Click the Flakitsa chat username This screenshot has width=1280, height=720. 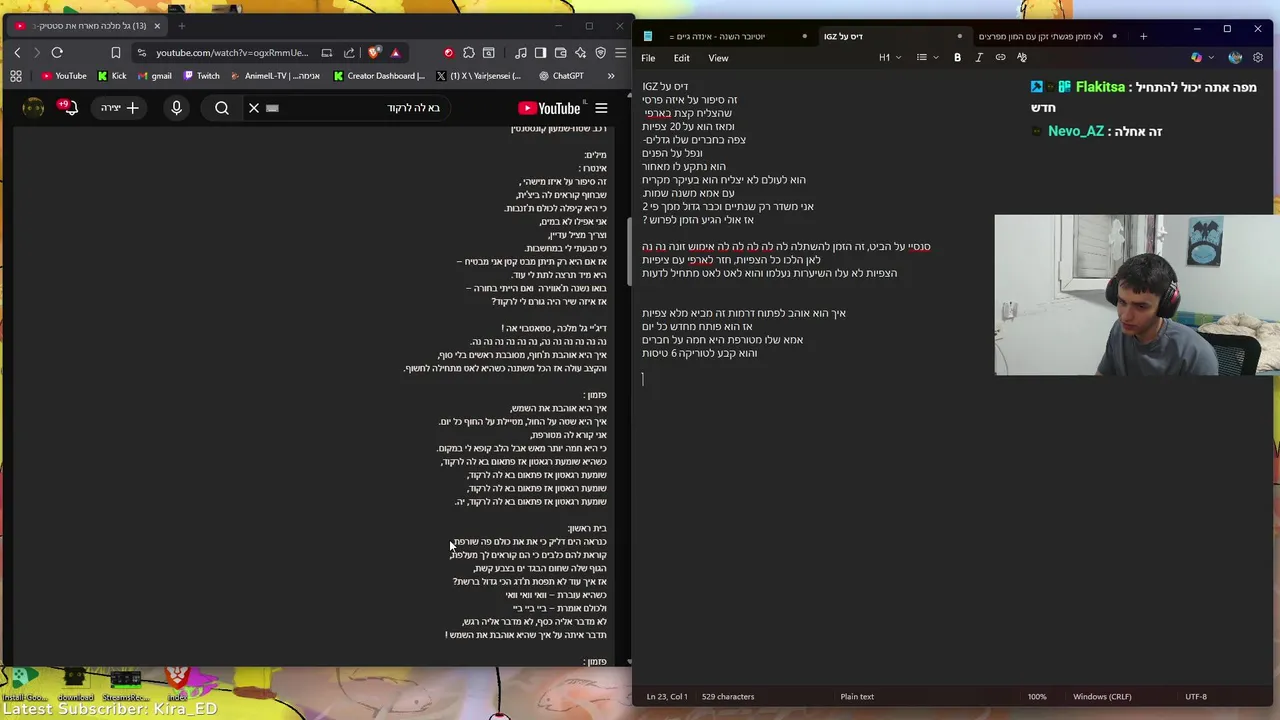(1100, 87)
